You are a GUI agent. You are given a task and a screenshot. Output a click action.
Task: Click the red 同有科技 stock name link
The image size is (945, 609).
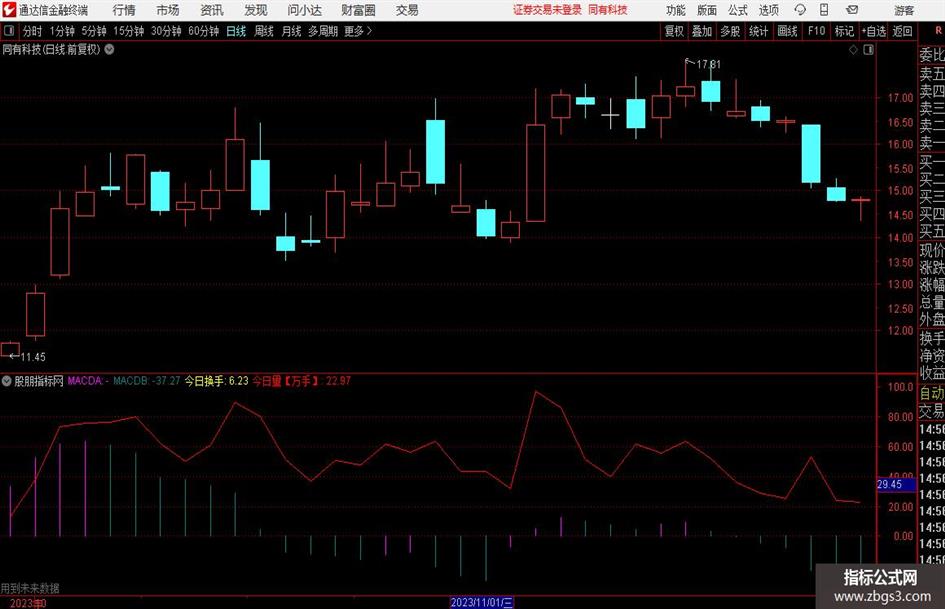pyautogui.click(x=608, y=10)
